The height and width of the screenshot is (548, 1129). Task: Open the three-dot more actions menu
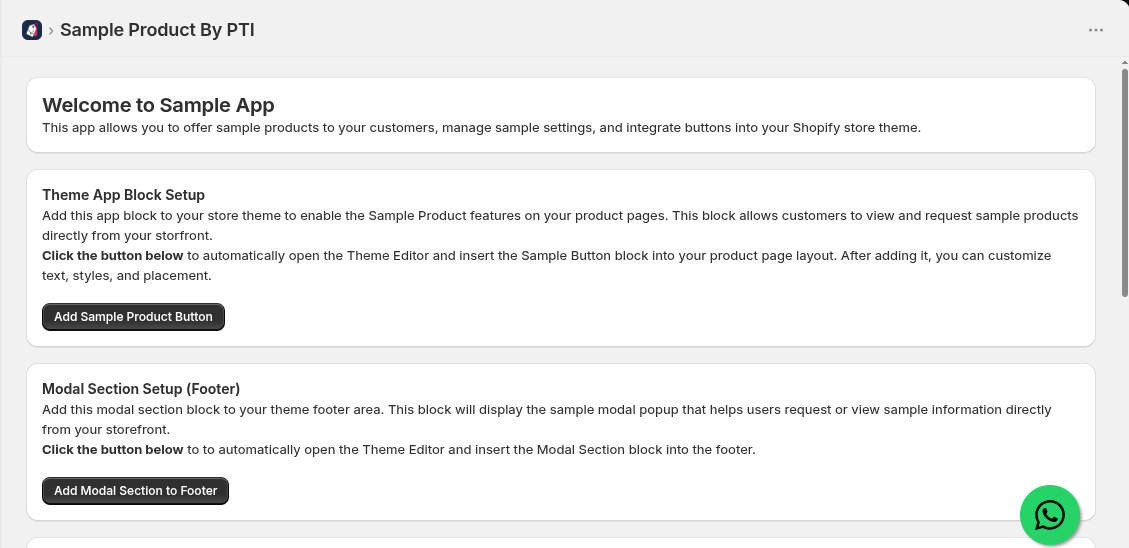[x=1095, y=30]
